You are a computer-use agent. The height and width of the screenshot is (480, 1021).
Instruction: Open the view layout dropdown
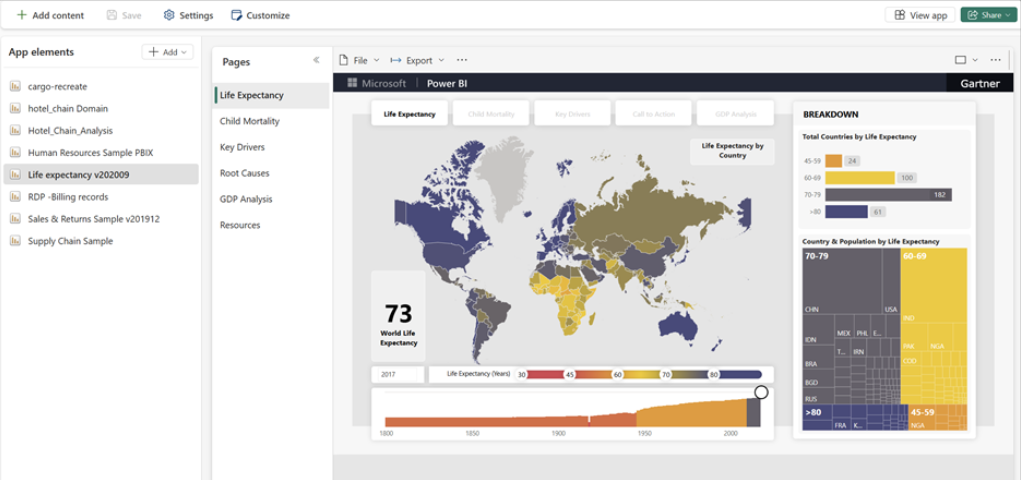point(966,60)
